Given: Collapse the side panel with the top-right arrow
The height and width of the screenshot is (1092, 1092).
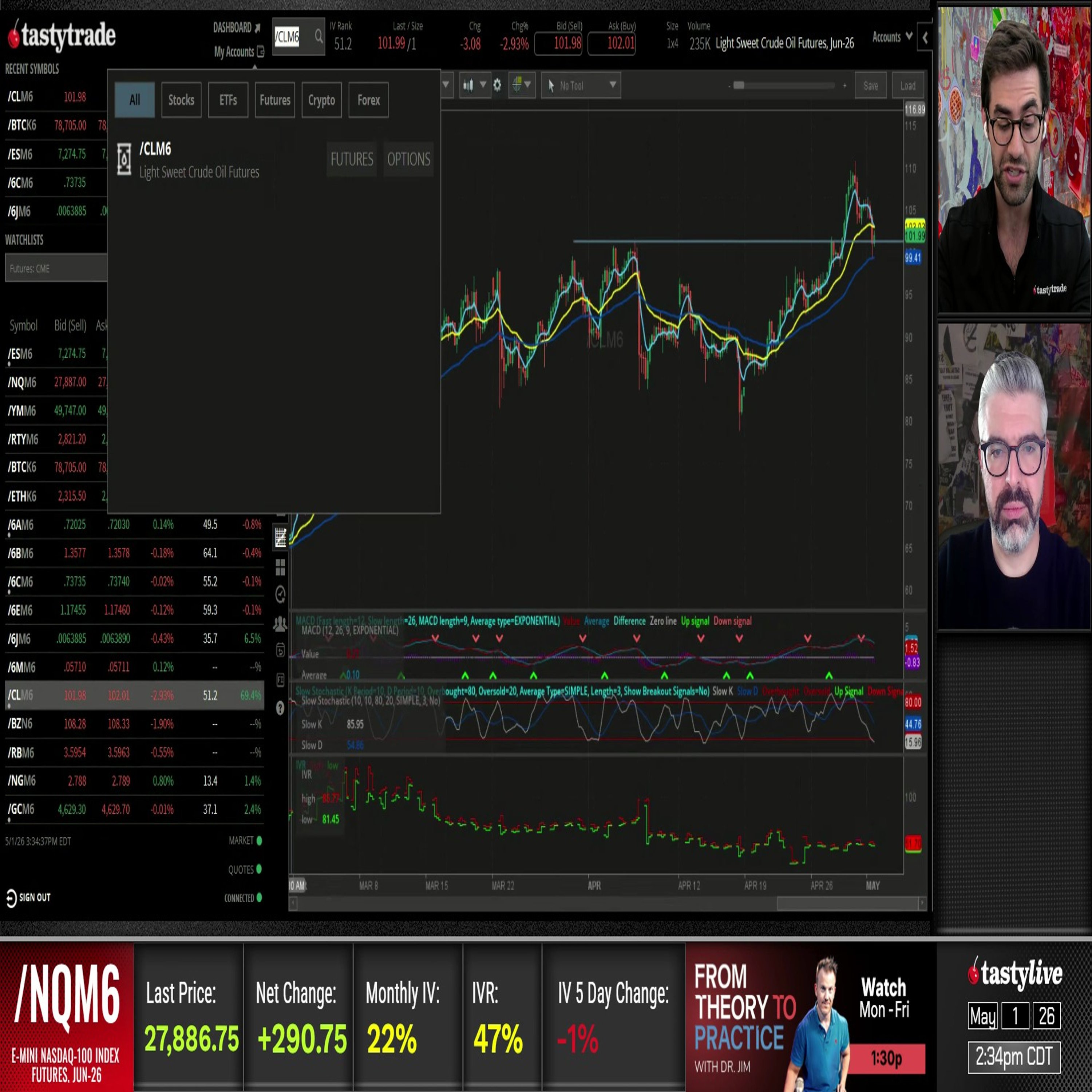Looking at the screenshot, I should click(925, 38).
